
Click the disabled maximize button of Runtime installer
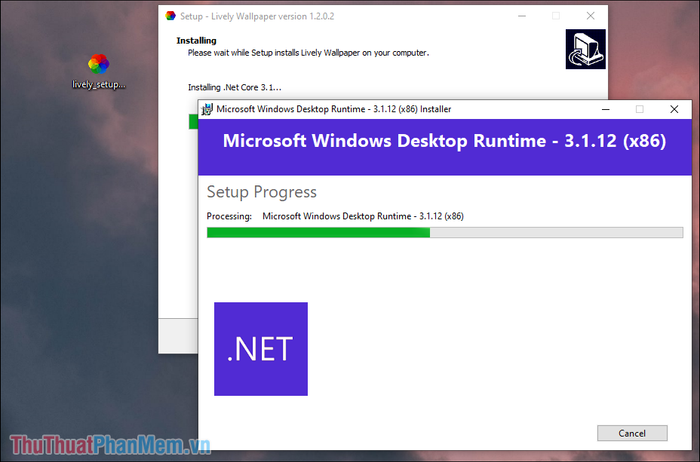(640, 109)
